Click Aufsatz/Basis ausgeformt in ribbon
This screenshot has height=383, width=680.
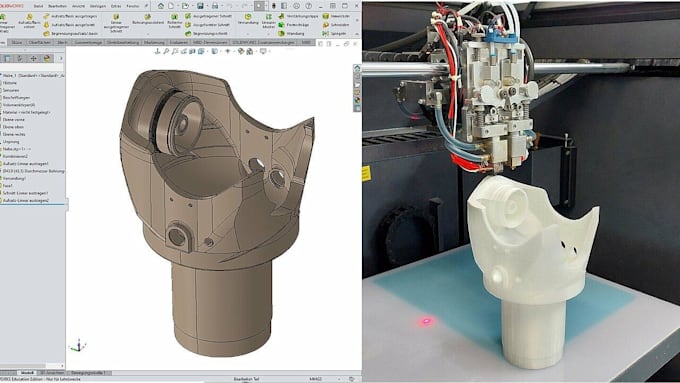pos(69,25)
